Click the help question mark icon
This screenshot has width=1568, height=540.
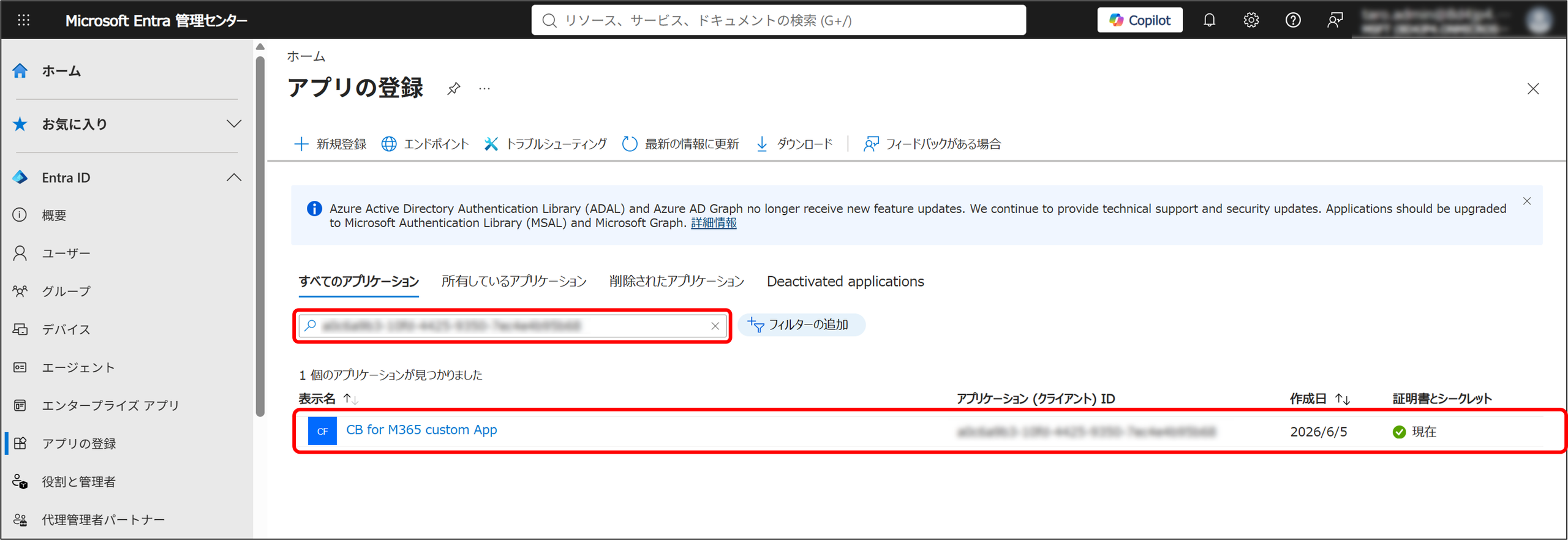(1293, 20)
